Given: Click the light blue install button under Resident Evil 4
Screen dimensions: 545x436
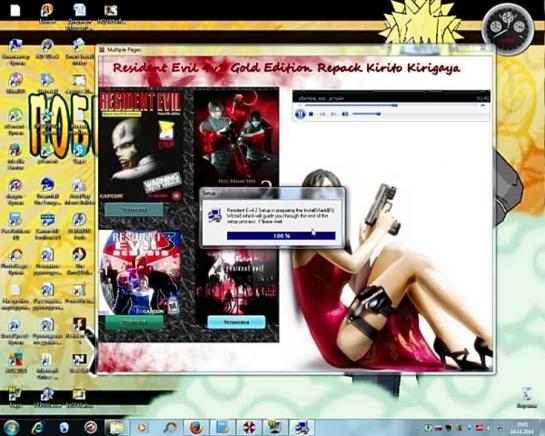Looking at the screenshot, I should [236, 322].
